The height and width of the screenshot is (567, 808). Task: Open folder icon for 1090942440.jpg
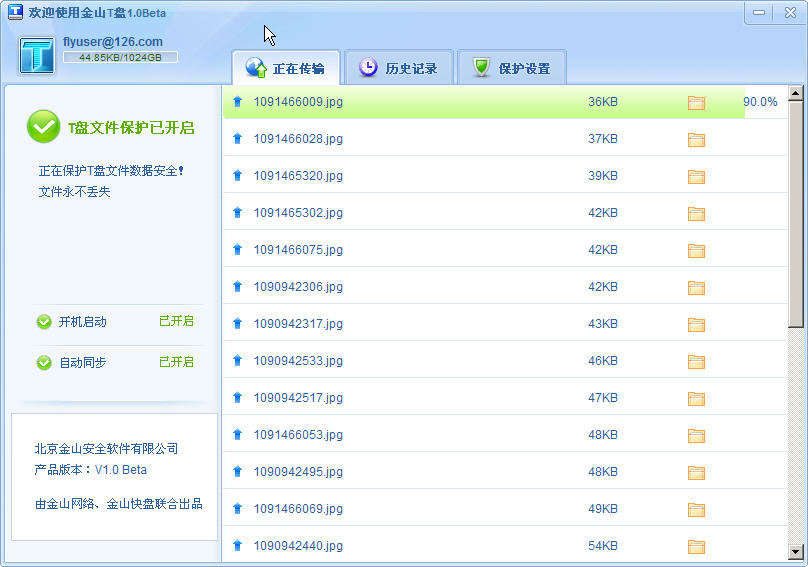coord(696,547)
